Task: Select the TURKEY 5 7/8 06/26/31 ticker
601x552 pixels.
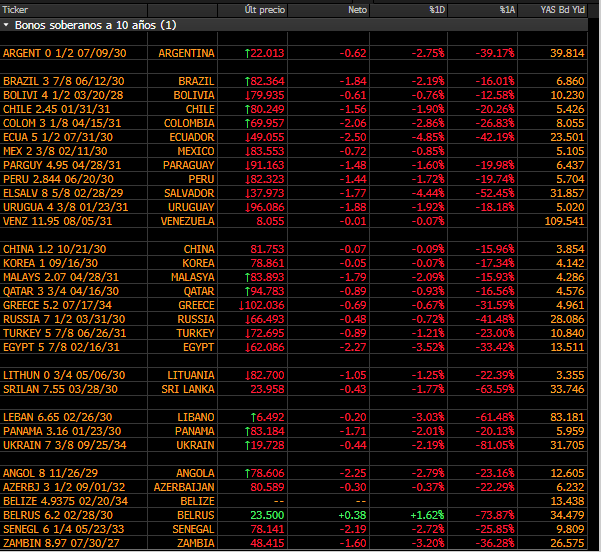Action: [x=64, y=333]
